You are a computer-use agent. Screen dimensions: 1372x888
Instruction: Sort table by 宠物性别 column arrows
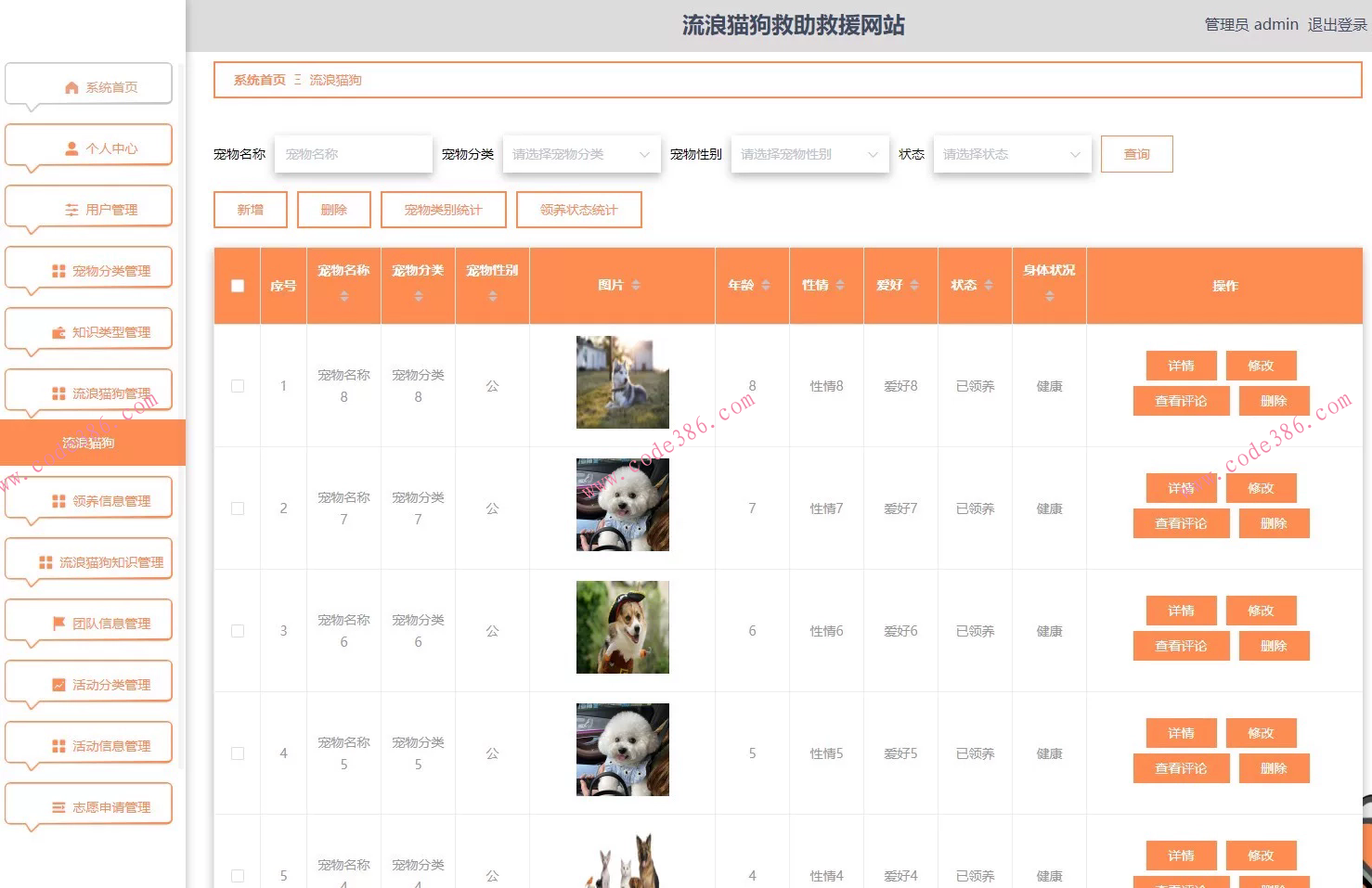pos(493,296)
